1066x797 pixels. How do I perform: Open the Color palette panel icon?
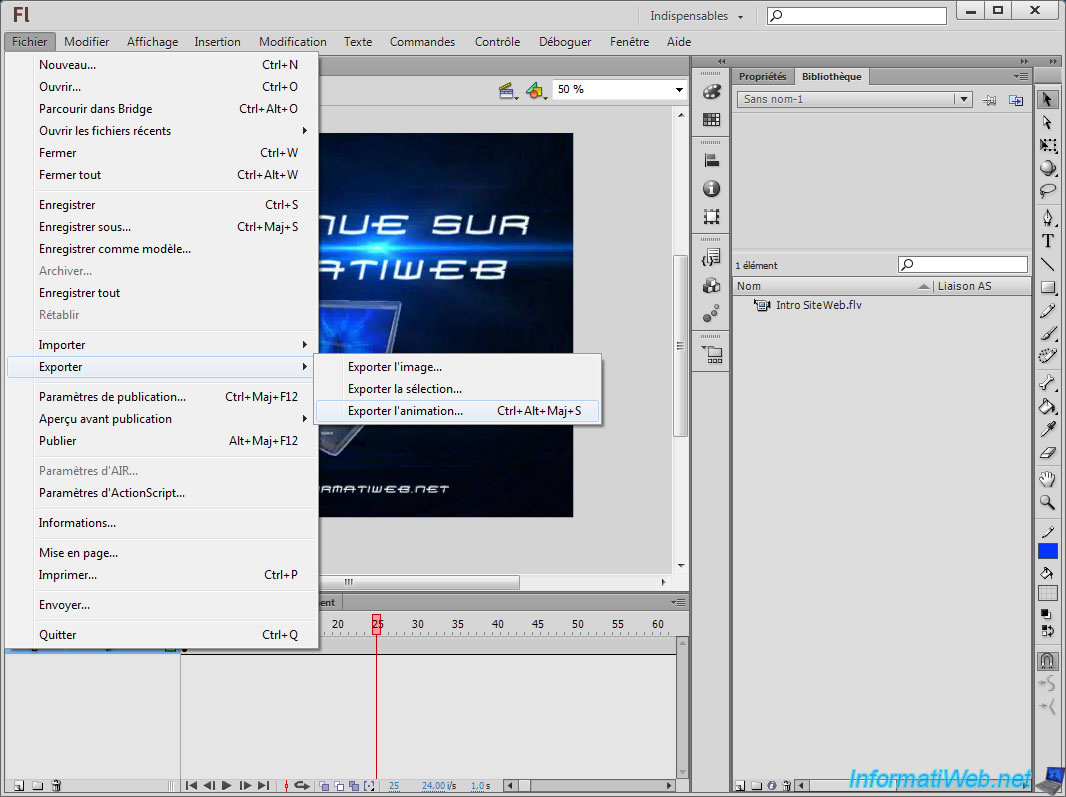point(711,92)
